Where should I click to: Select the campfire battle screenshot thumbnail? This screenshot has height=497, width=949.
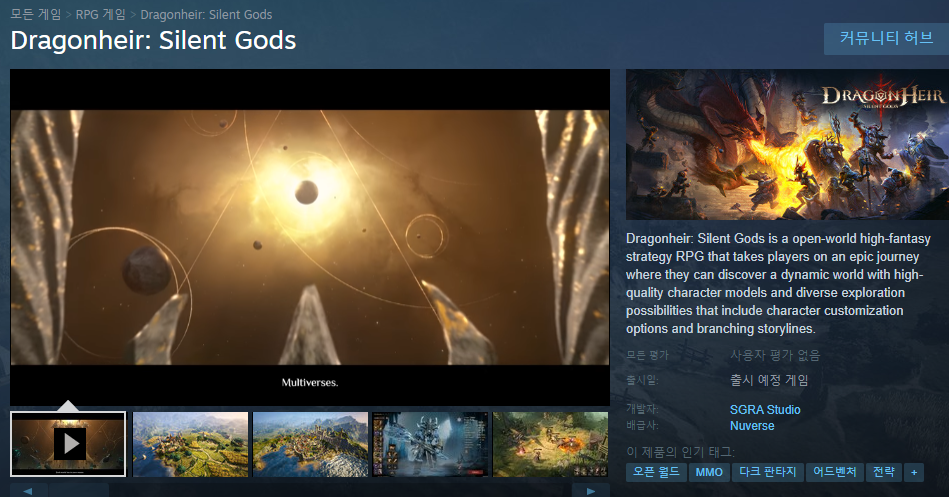point(550,444)
